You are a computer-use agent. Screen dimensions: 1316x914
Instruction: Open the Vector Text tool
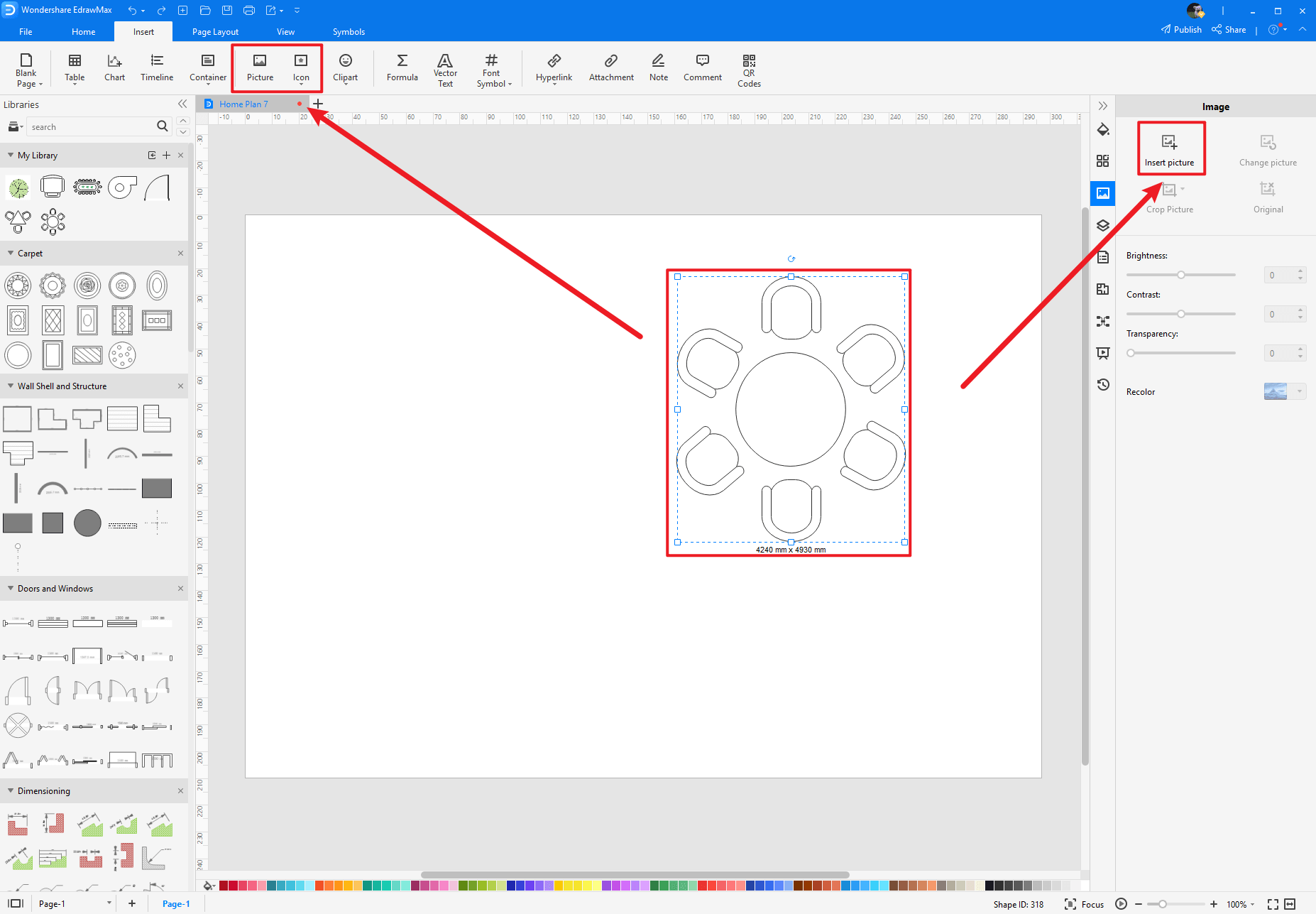(x=445, y=70)
